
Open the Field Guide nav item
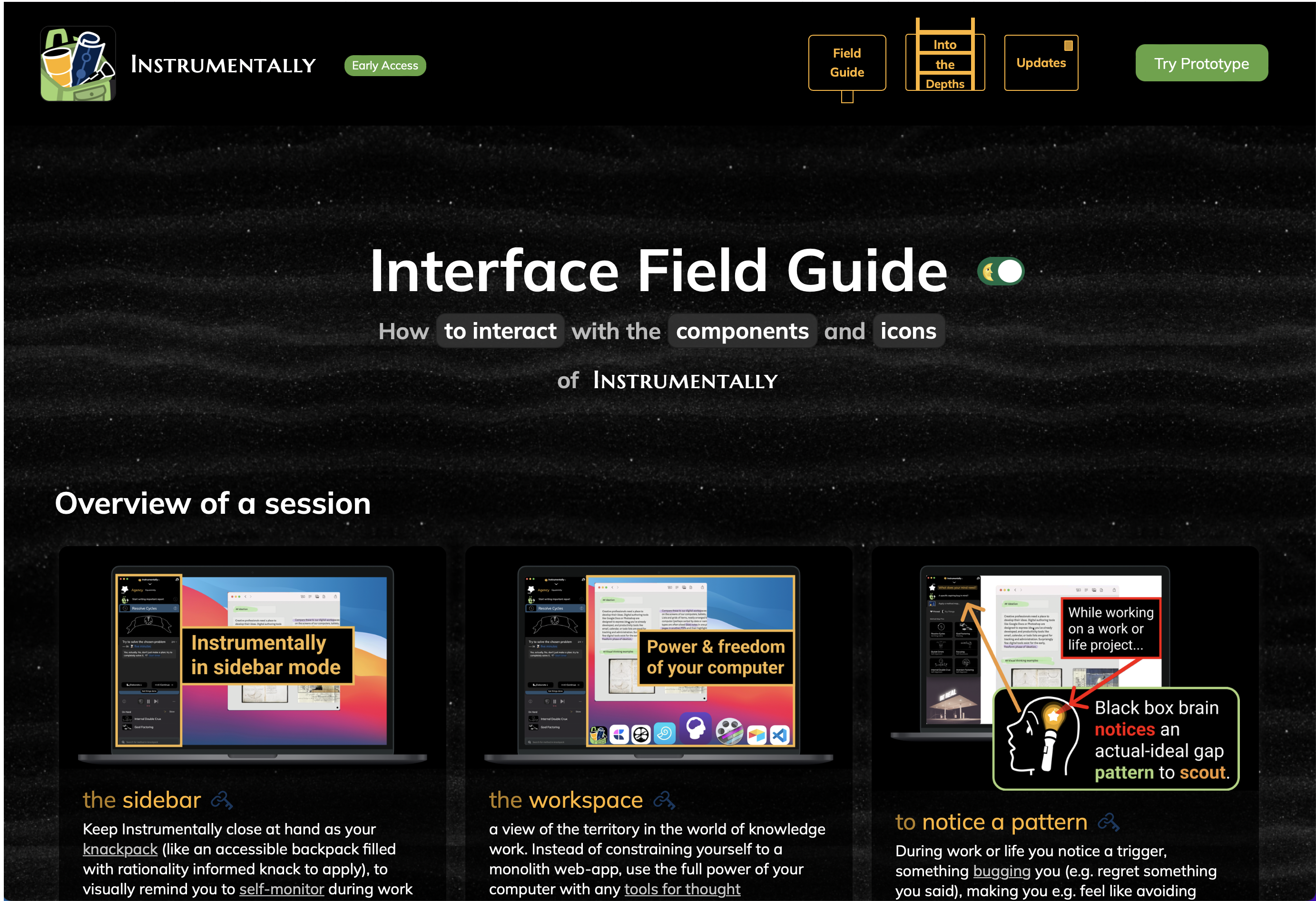tap(847, 63)
